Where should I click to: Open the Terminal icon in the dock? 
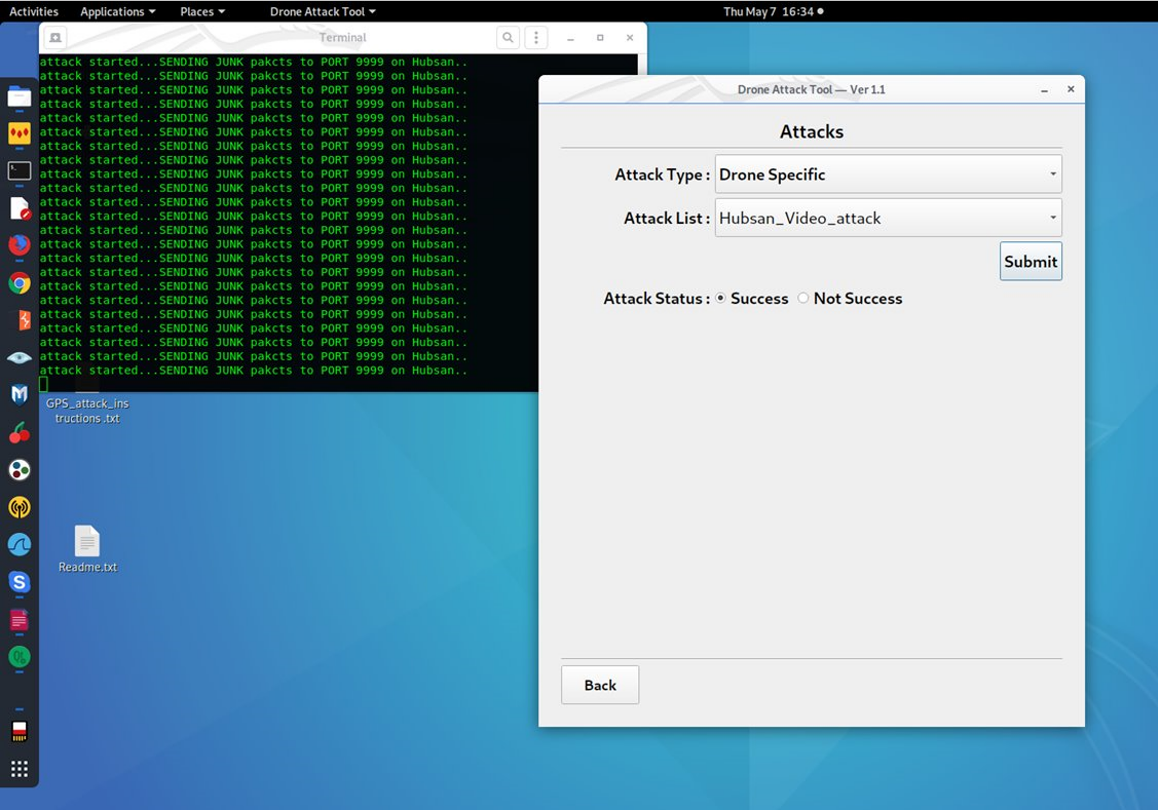pos(19,171)
